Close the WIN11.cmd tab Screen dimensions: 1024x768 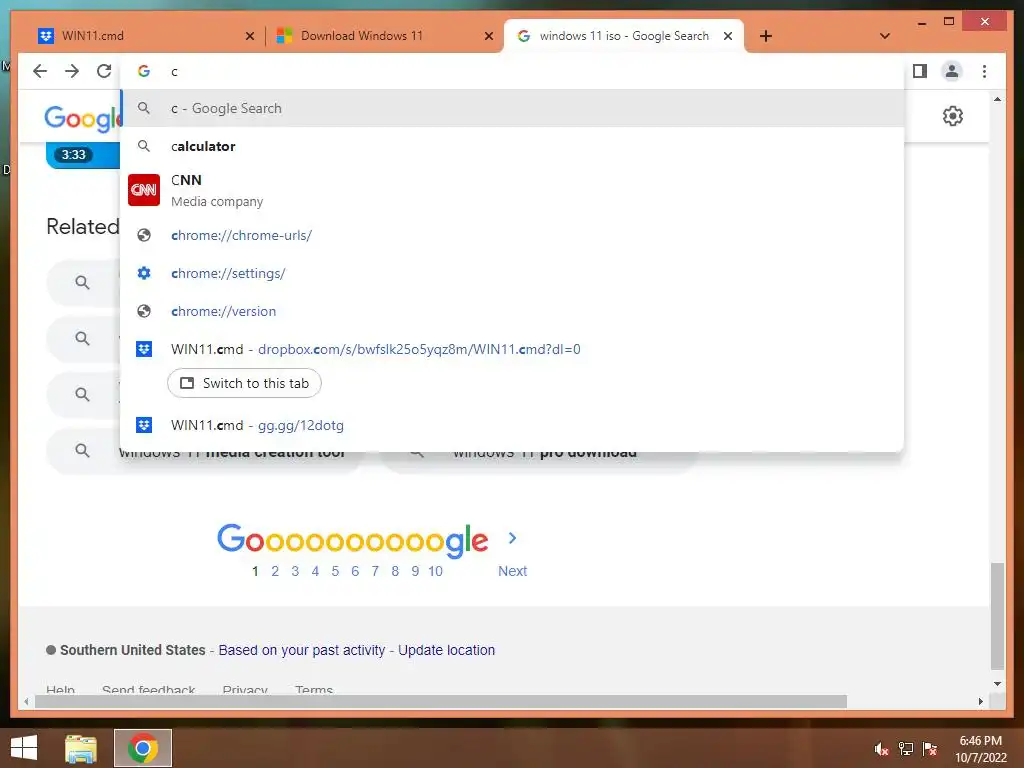point(249,36)
